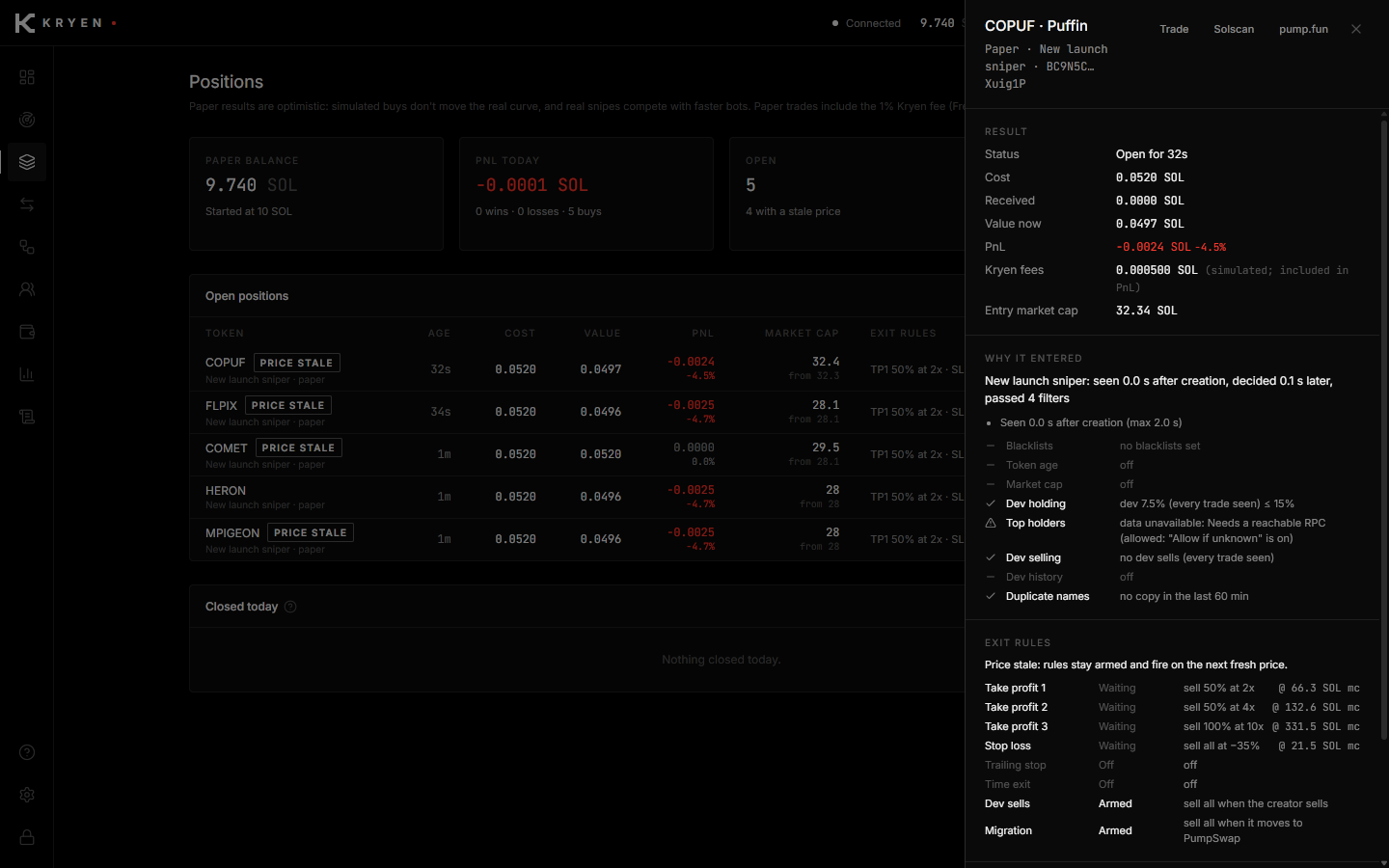This screenshot has width=1389, height=868.
Task: Click the Stop loss exit rule
Action: pos(1172,746)
